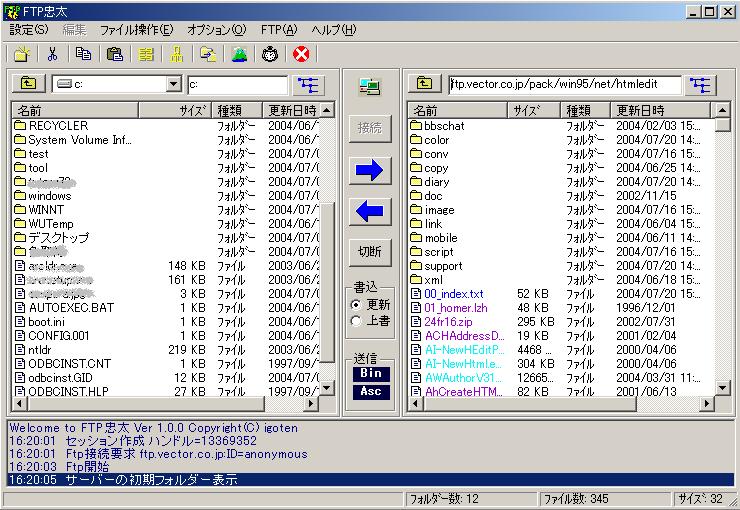The height and width of the screenshot is (510, 740).
Task: Open the 編集 menu
Action: coord(74,30)
